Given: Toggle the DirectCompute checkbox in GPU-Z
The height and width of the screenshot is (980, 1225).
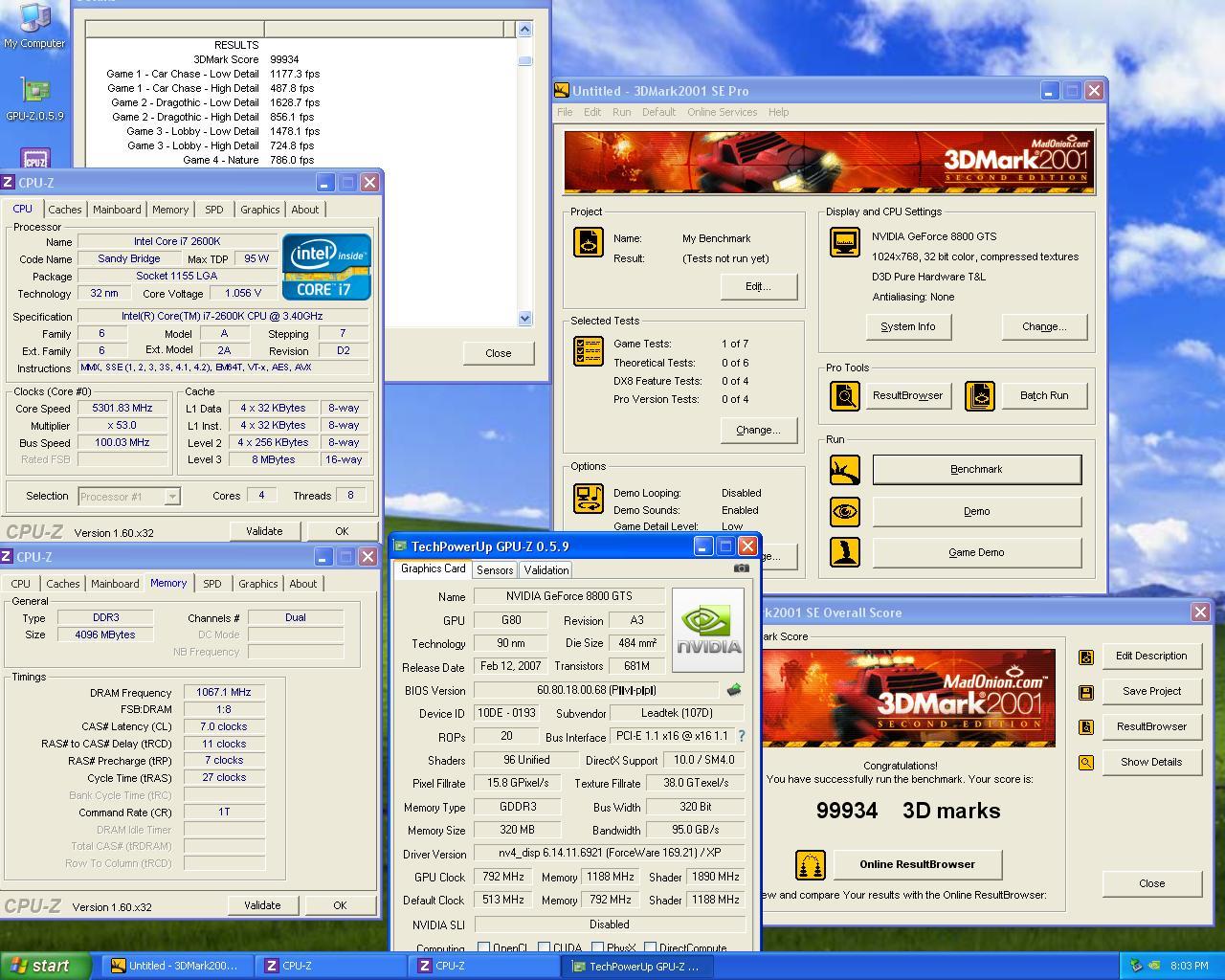Looking at the screenshot, I should [650, 948].
